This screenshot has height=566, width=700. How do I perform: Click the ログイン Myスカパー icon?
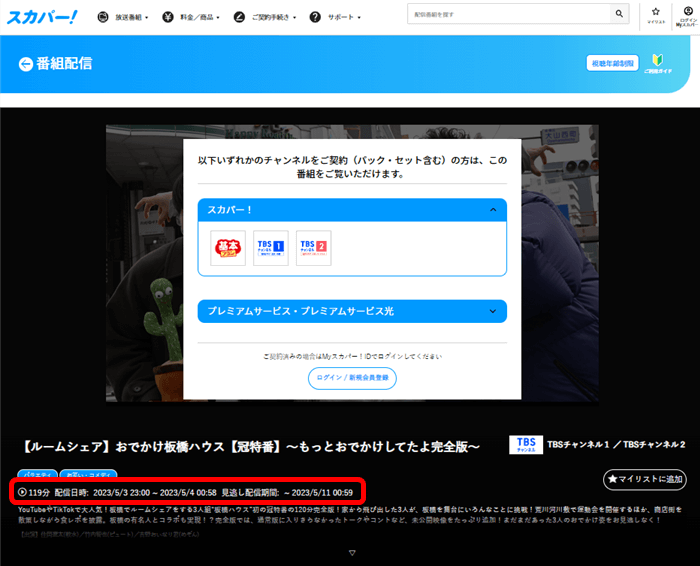pos(688,16)
